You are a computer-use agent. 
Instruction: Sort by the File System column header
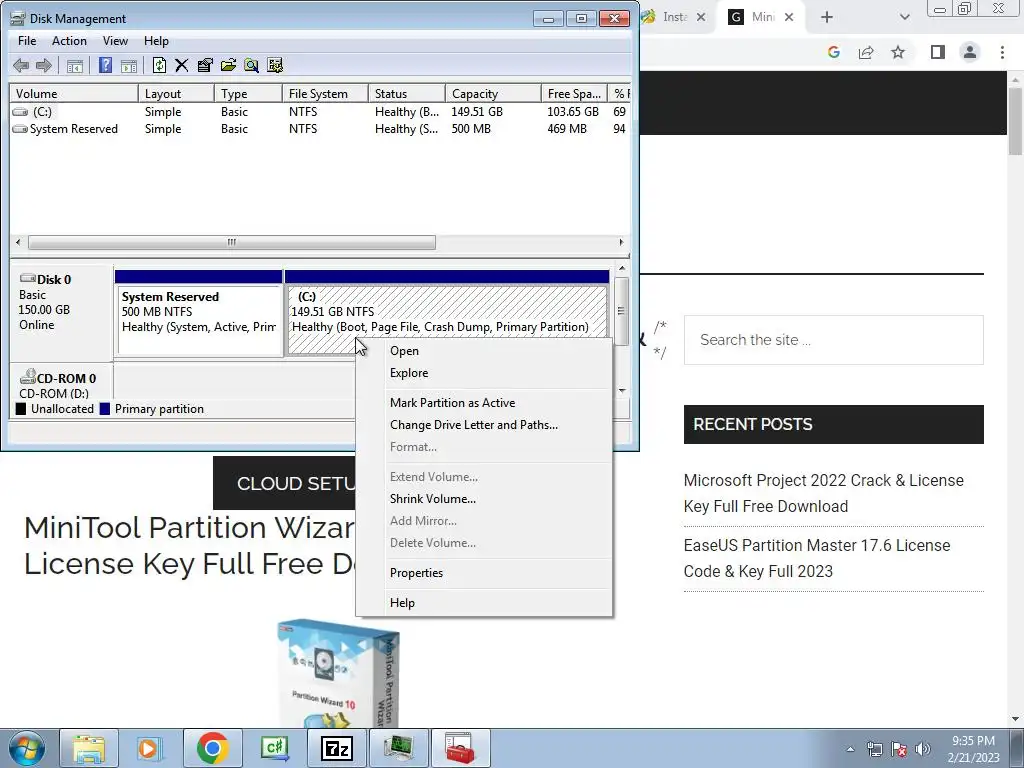(325, 94)
